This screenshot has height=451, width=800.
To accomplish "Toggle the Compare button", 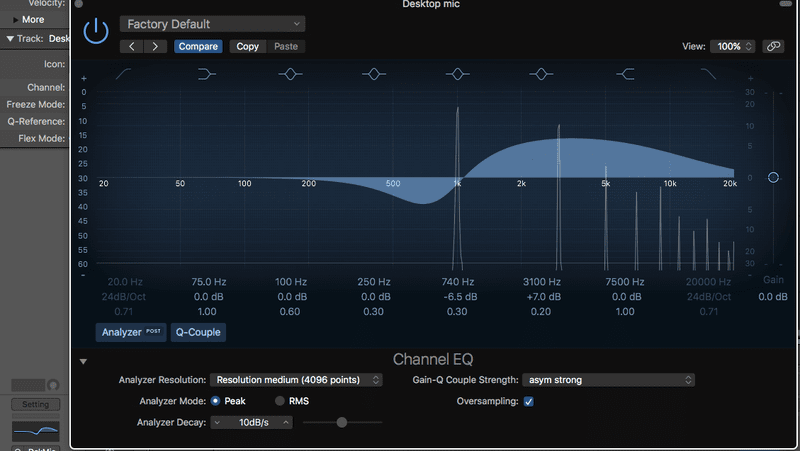I will pyautogui.click(x=198, y=46).
